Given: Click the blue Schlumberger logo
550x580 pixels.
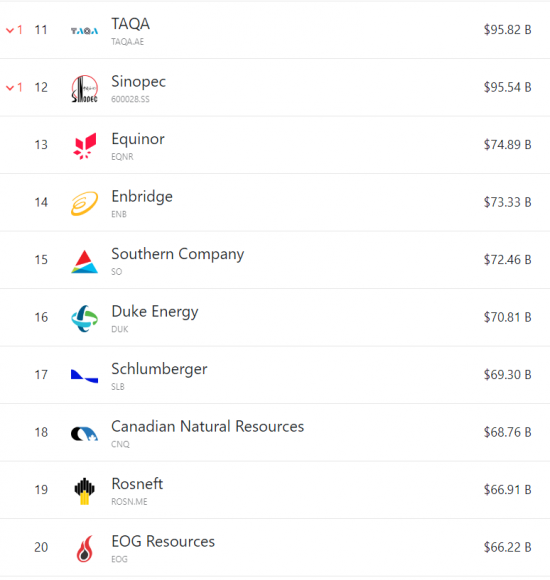Looking at the screenshot, I should pyautogui.click(x=84, y=375).
